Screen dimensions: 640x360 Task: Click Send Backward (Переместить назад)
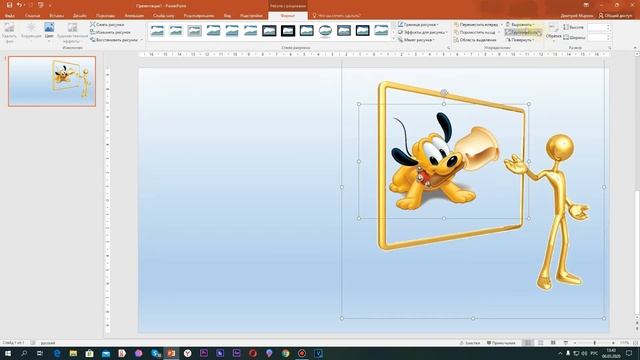coord(474,32)
